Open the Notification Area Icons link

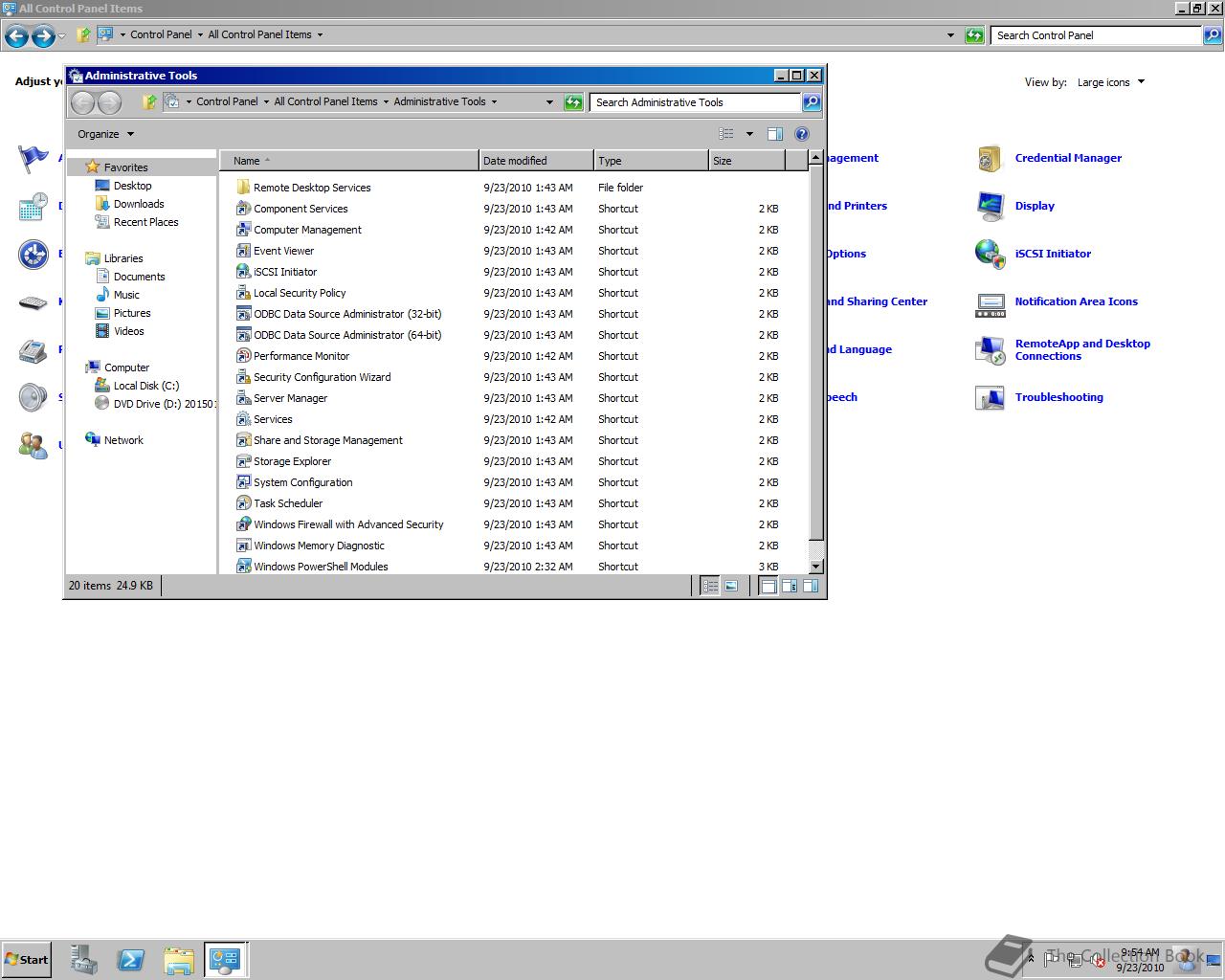point(1076,301)
